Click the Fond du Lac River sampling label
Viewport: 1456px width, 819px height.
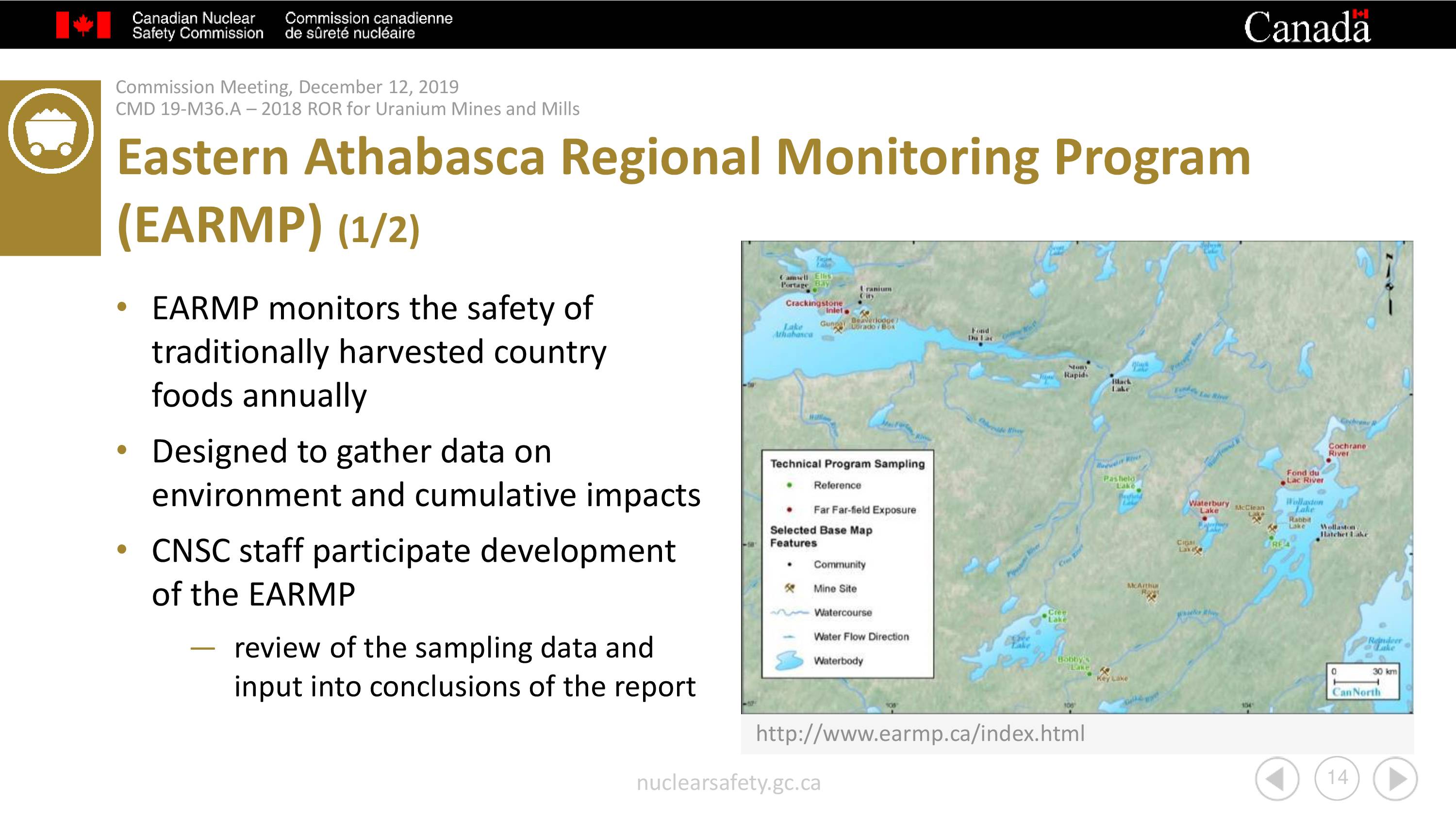click(1305, 476)
